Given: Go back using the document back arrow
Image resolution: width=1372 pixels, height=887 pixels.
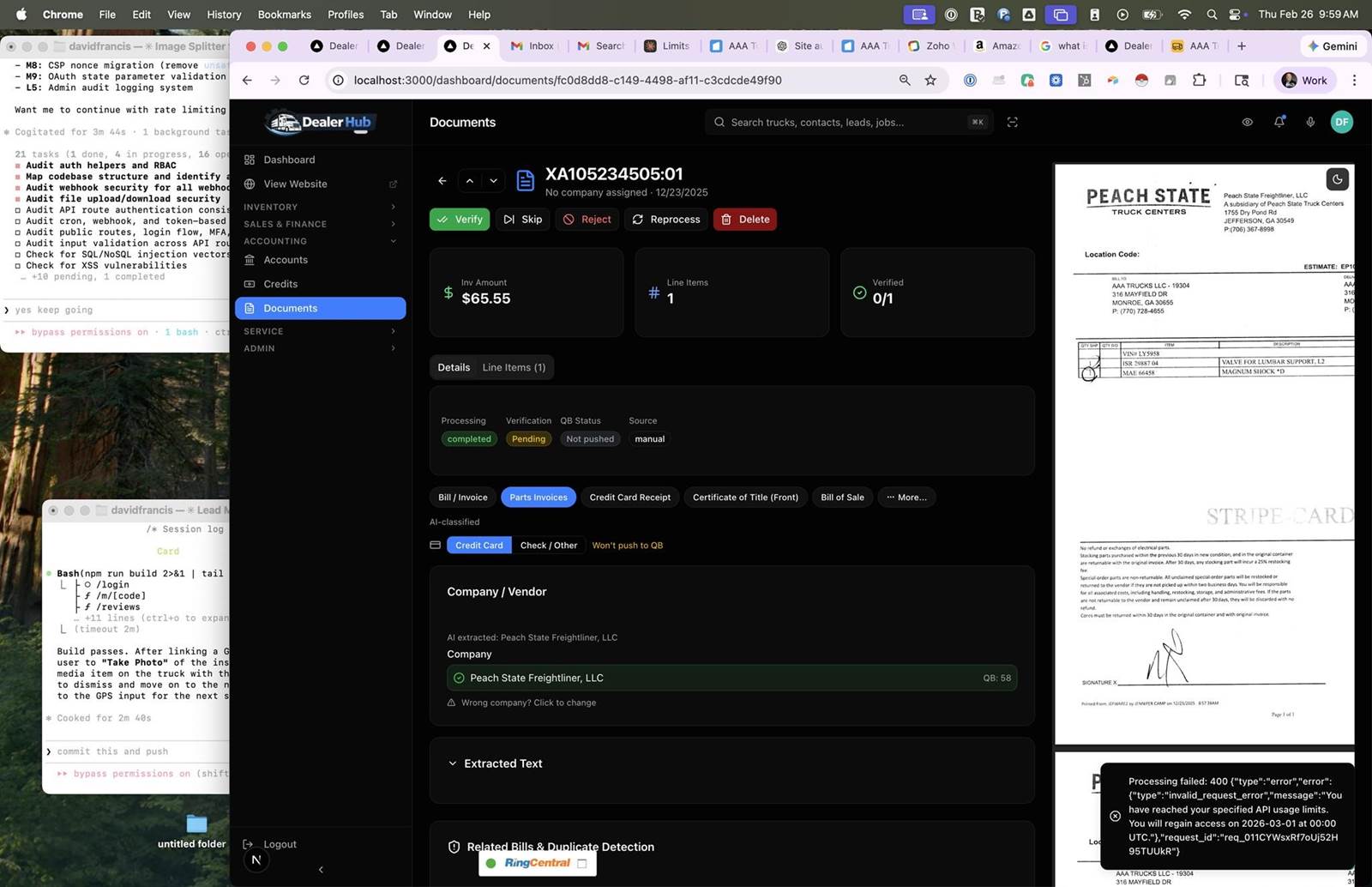Looking at the screenshot, I should [x=442, y=181].
